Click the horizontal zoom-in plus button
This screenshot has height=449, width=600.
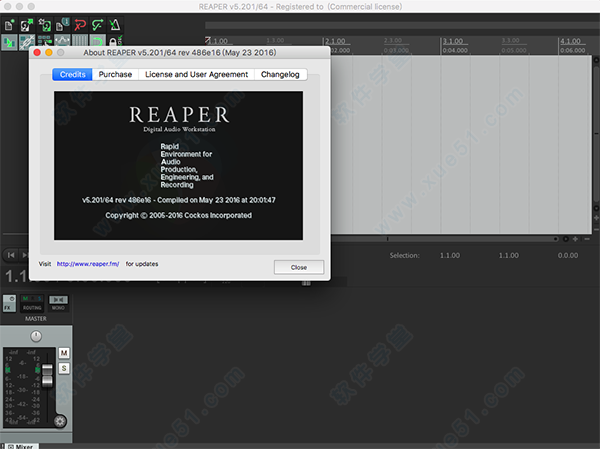click(x=575, y=239)
